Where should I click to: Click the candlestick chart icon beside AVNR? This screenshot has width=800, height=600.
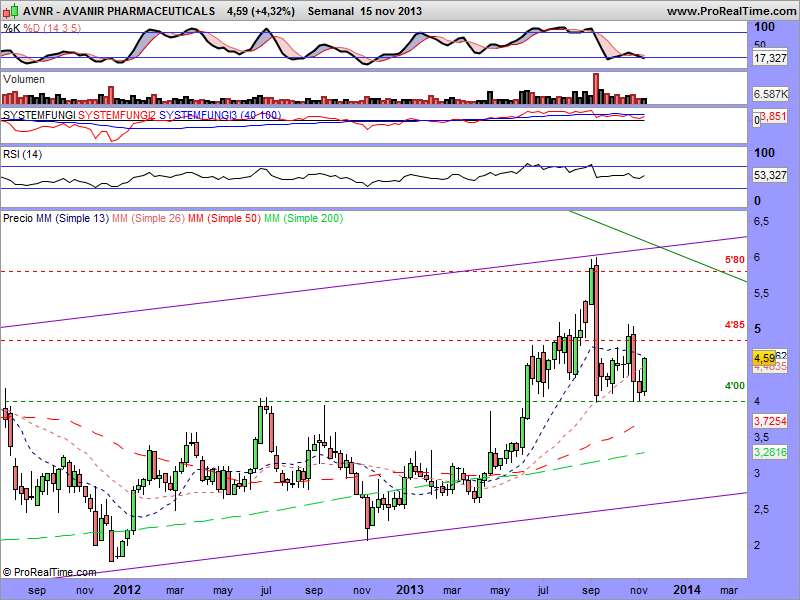click(12, 10)
